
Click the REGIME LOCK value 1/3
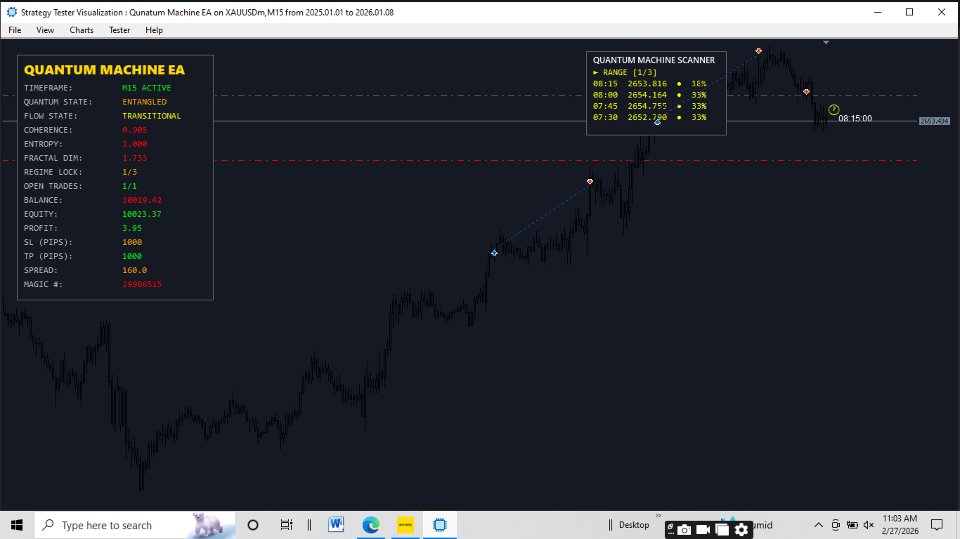[129, 172]
